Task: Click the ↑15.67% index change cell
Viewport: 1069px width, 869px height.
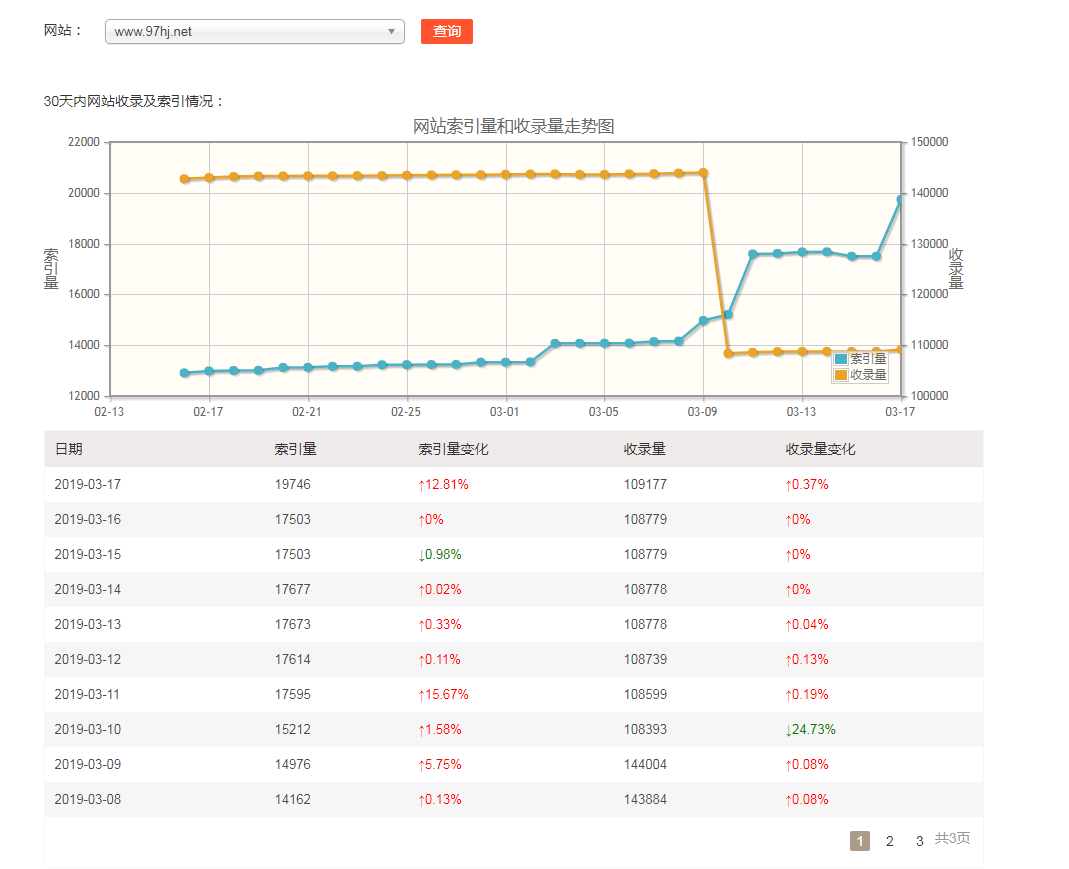Action: pos(443,695)
